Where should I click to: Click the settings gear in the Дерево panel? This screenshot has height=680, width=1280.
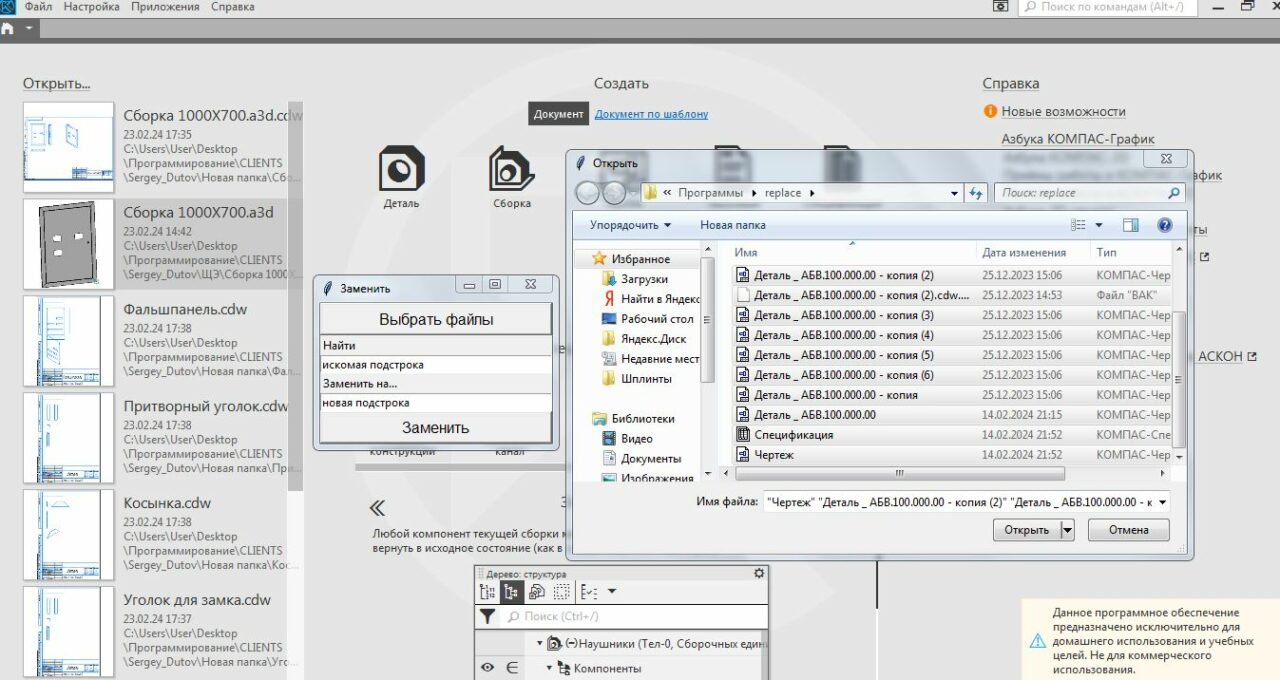[759, 573]
